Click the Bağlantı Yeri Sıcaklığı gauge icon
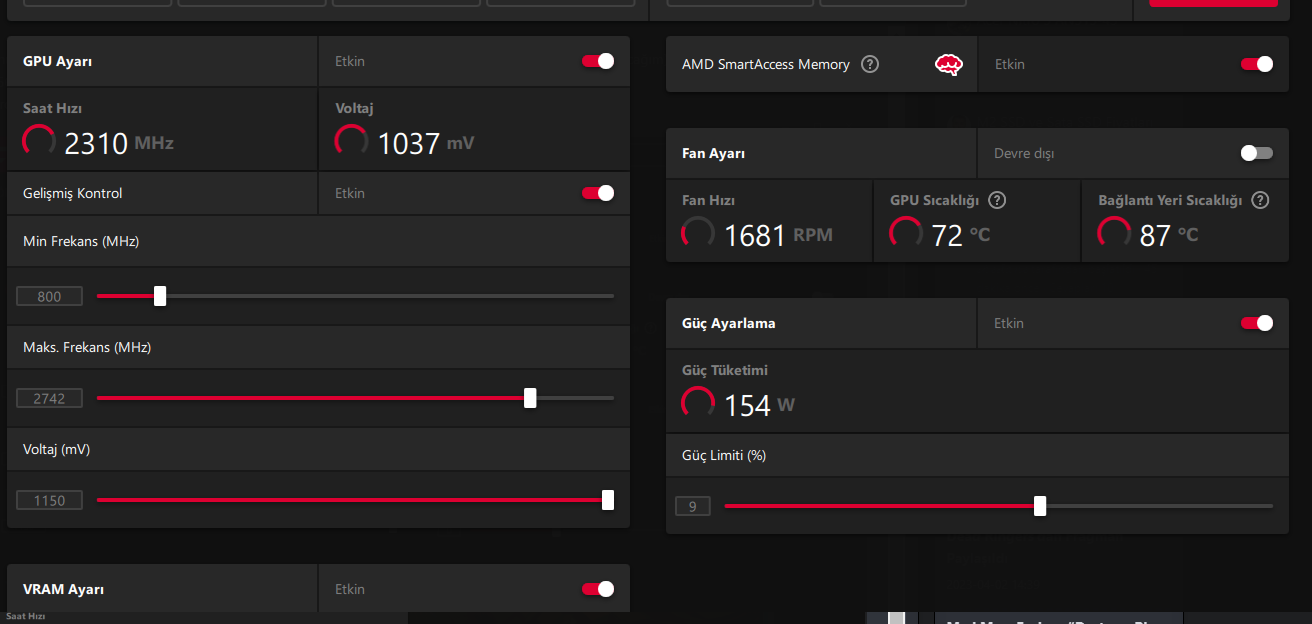1312x624 pixels. [x=1114, y=234]
